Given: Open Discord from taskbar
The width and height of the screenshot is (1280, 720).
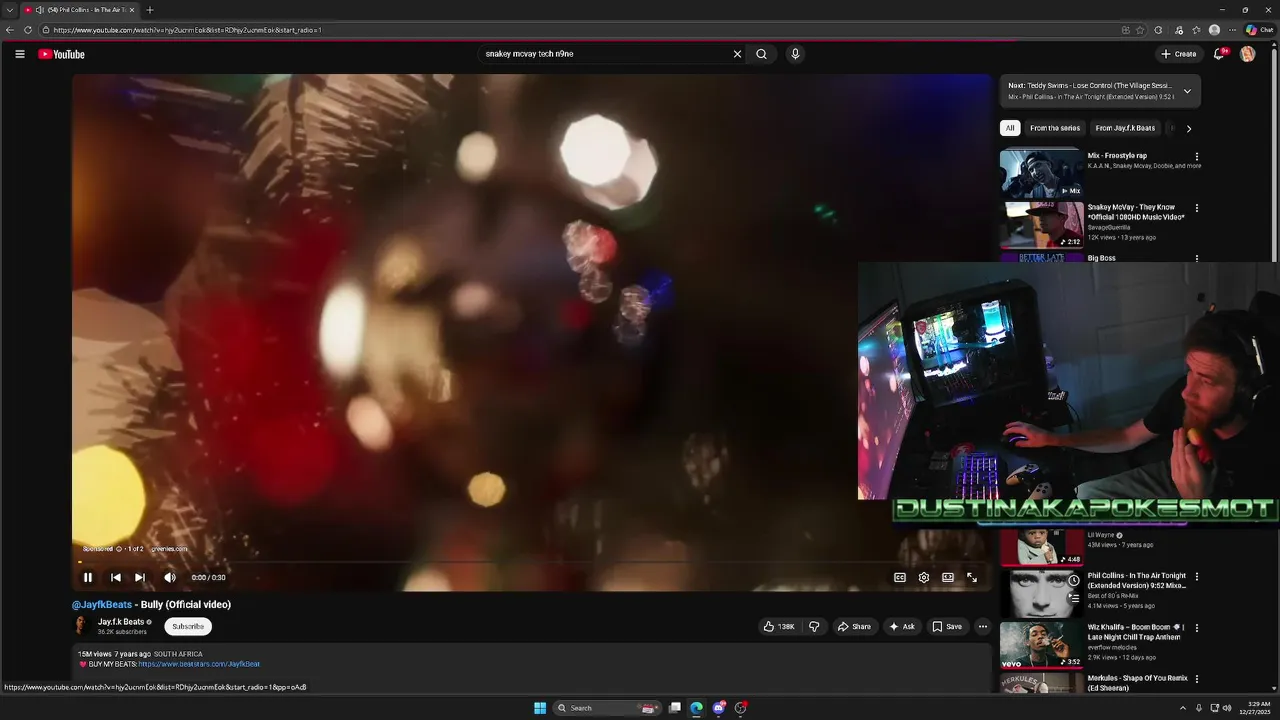Looking at the screenshot, I should (718, 708).
